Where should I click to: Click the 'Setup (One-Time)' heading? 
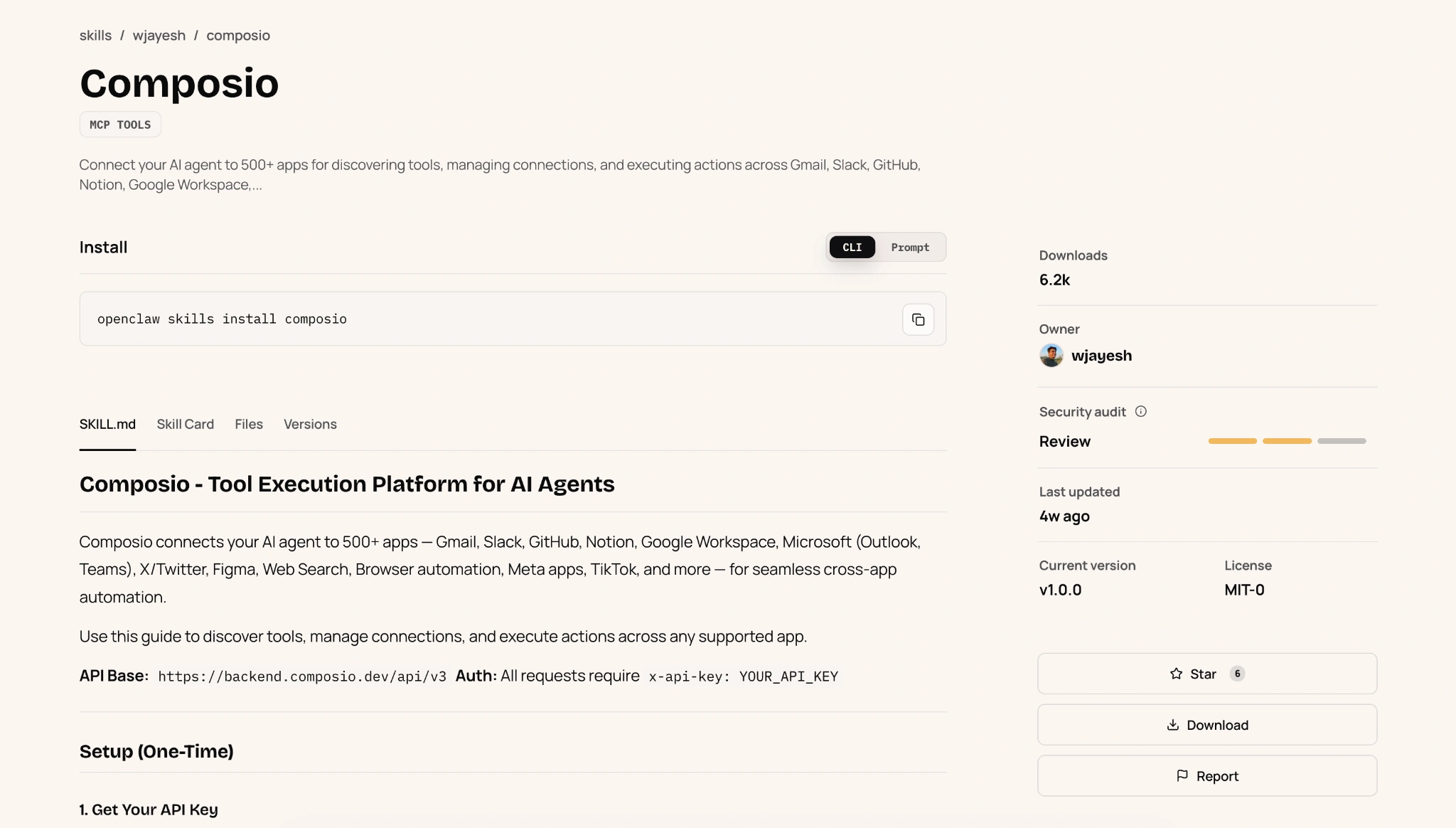(x=156, y=751)
